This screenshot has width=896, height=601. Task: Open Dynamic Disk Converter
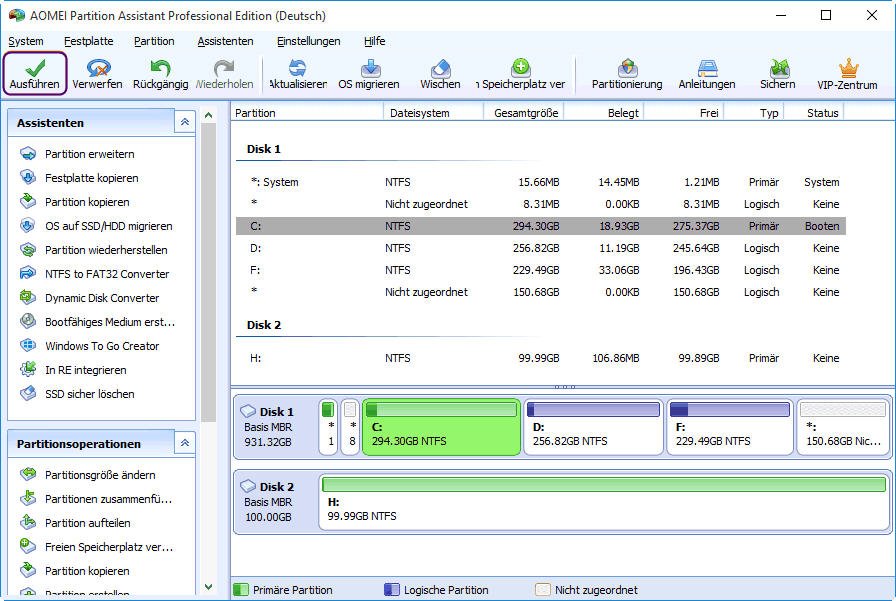(x=90, y=298)
